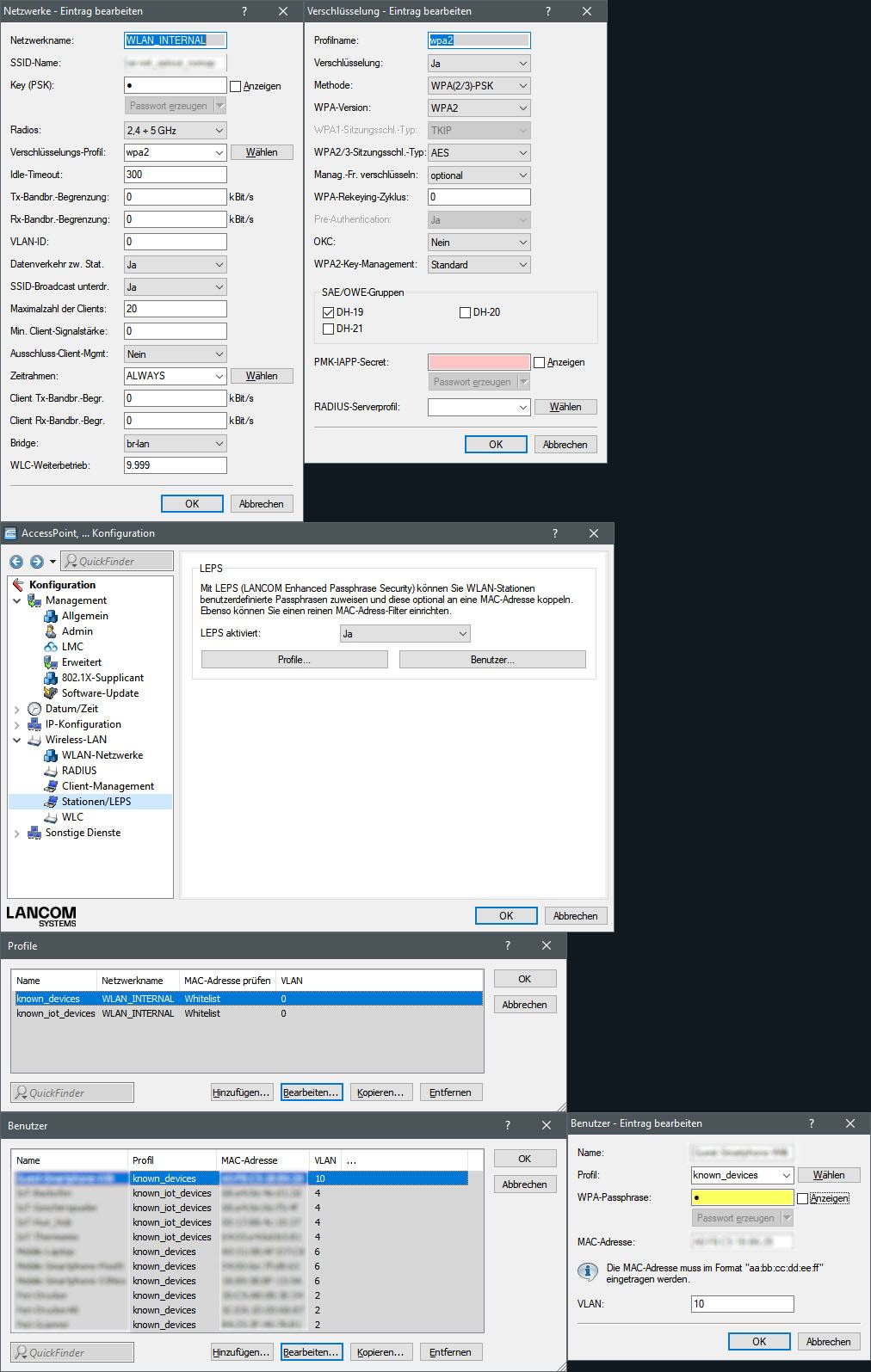Open the LMC entry in the tree

pyautogui.click(x=72, y=647)
